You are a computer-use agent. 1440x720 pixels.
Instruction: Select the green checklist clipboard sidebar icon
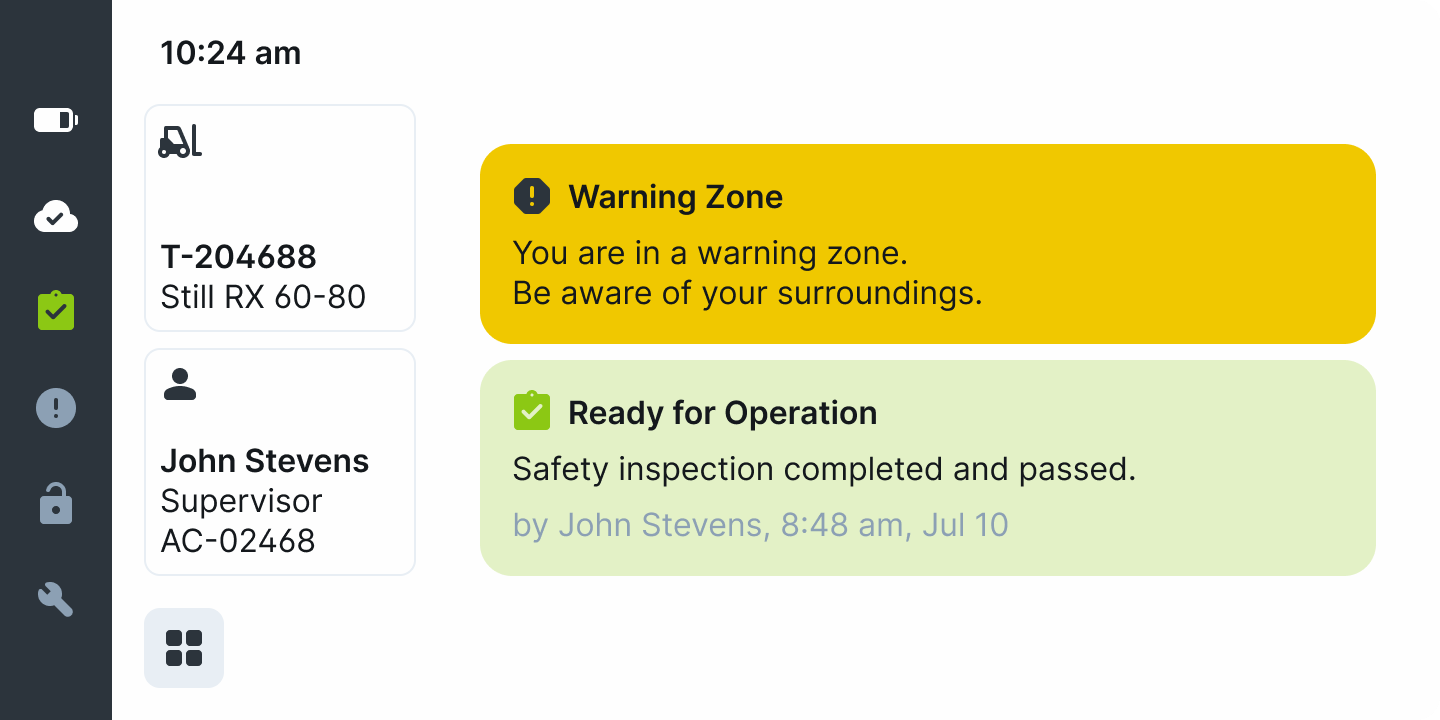coord(56,311)
